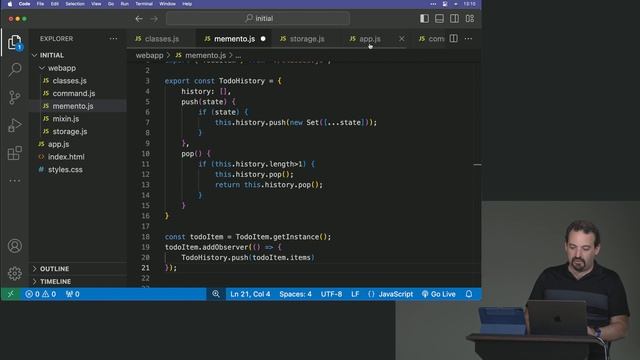The width and height of the screenshot is (640, 360).
Task: Open command.js in the file explorer
Action: (x=73, y=93)
